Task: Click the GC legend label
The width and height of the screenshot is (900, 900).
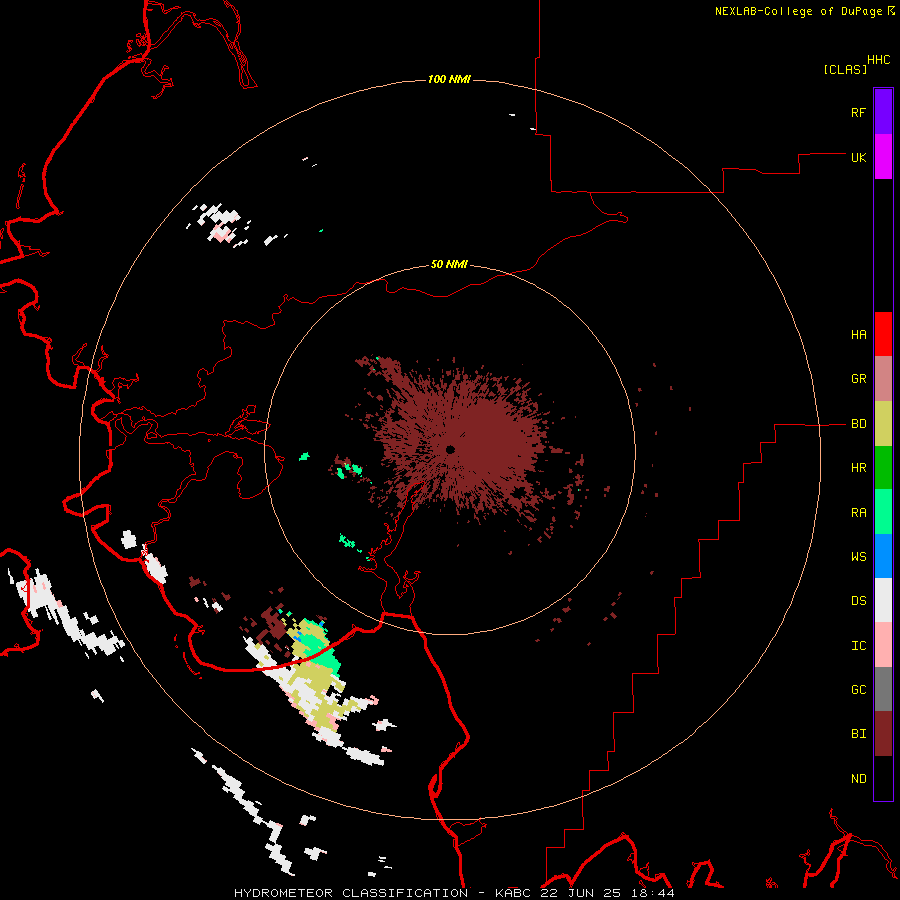Action: point(858,689)
